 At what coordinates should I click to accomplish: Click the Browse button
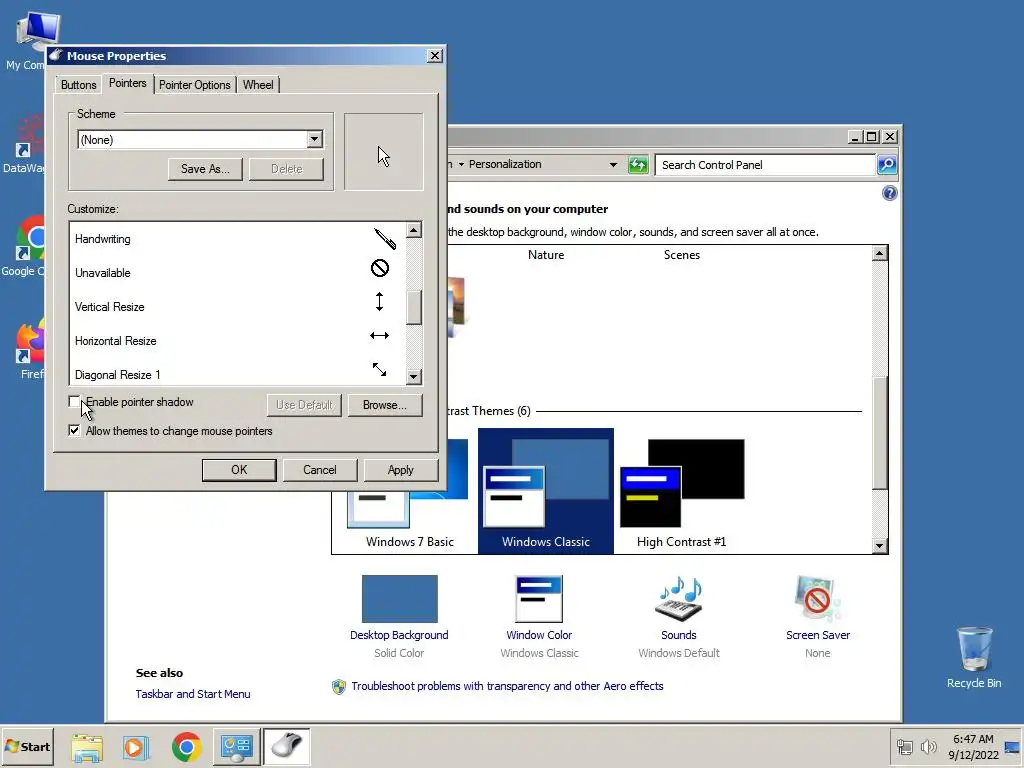pyautogui.click(x=385, y=405)
